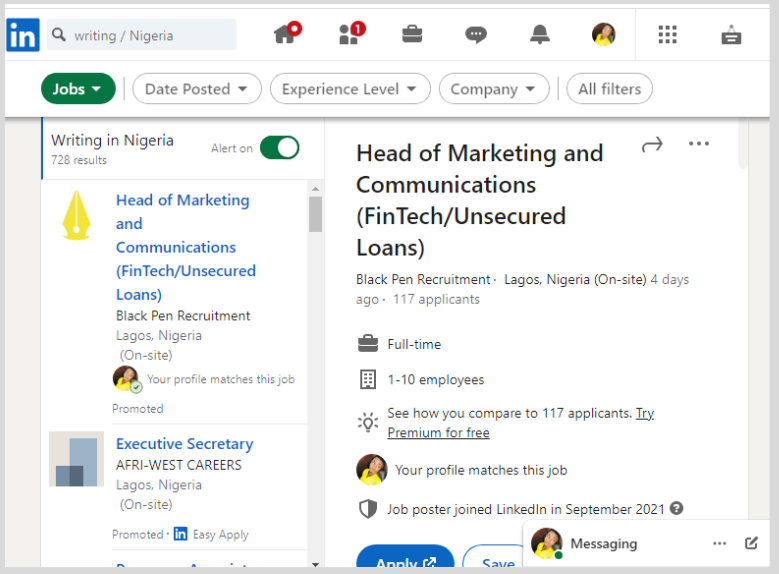The width and height of the screenshot is (779, 574).
Task: Click 'Your profile matches this job' in details
Action: tap(481, 470)
